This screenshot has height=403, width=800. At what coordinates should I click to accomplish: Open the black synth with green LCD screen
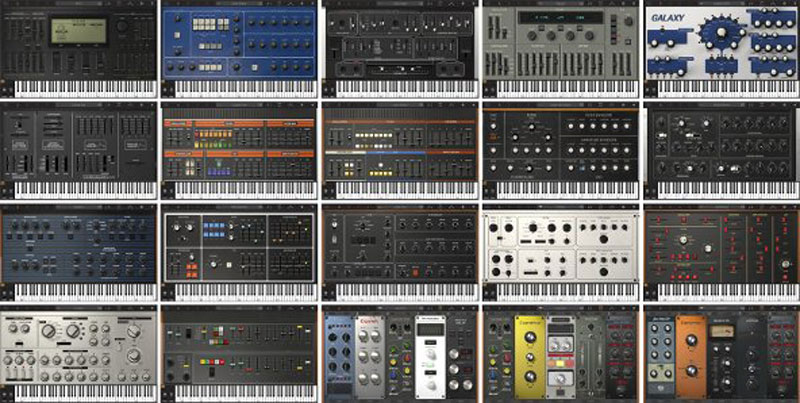point(79,49)
